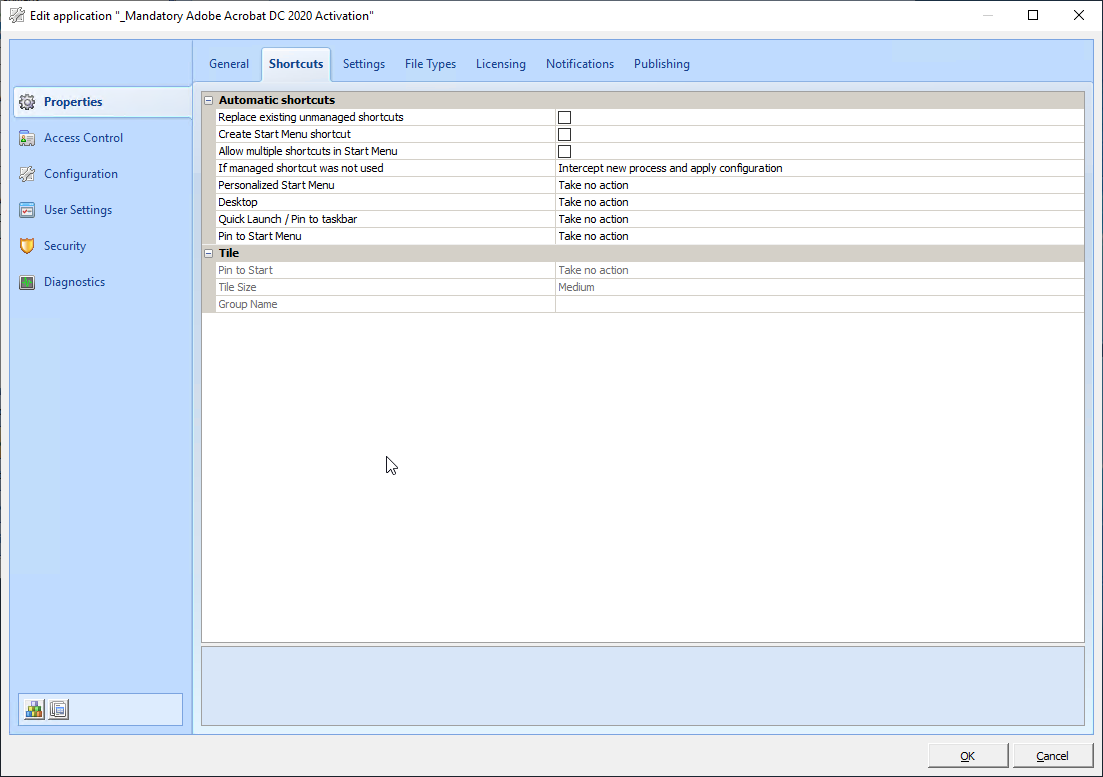
Task: Click the colored blocks icon at bottom left
Action: pyautogui.click(x=35, y=709)
